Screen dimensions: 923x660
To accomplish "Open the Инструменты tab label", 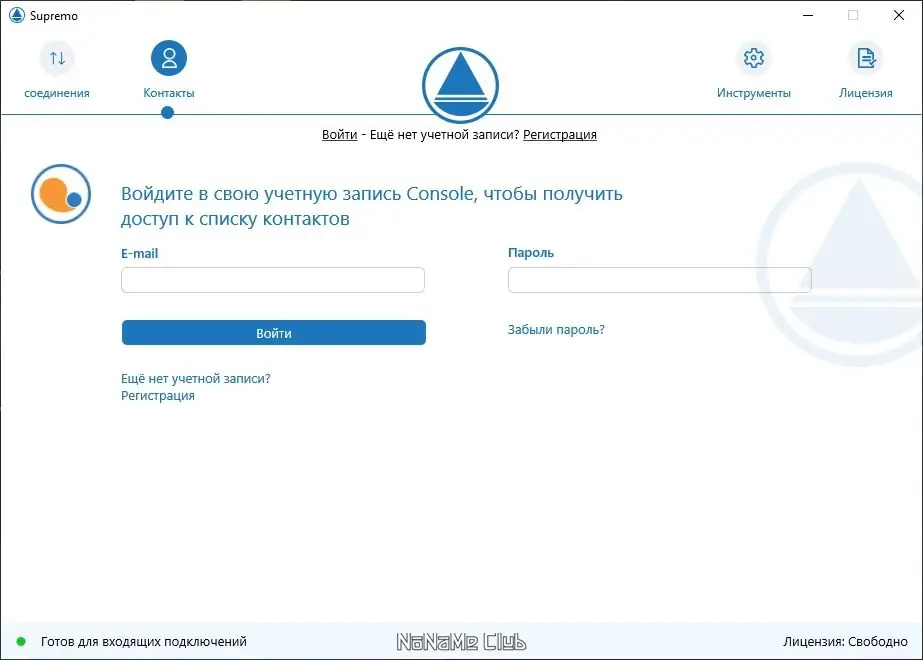I will (753, 93).
